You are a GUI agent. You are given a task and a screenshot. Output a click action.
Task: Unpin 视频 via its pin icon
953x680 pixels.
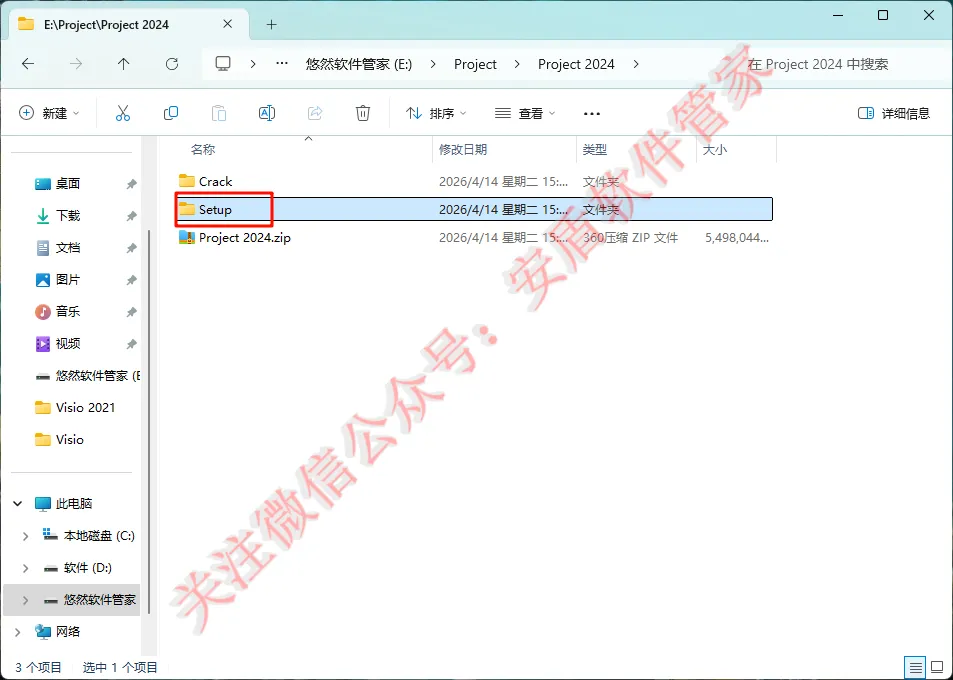tap(131, 344)
